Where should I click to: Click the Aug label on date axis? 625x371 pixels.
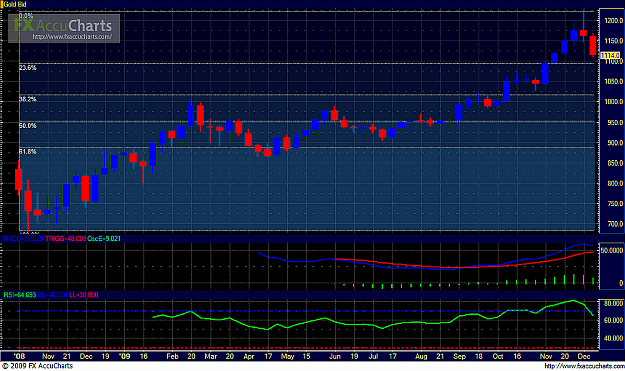click(x=421, y=356)
